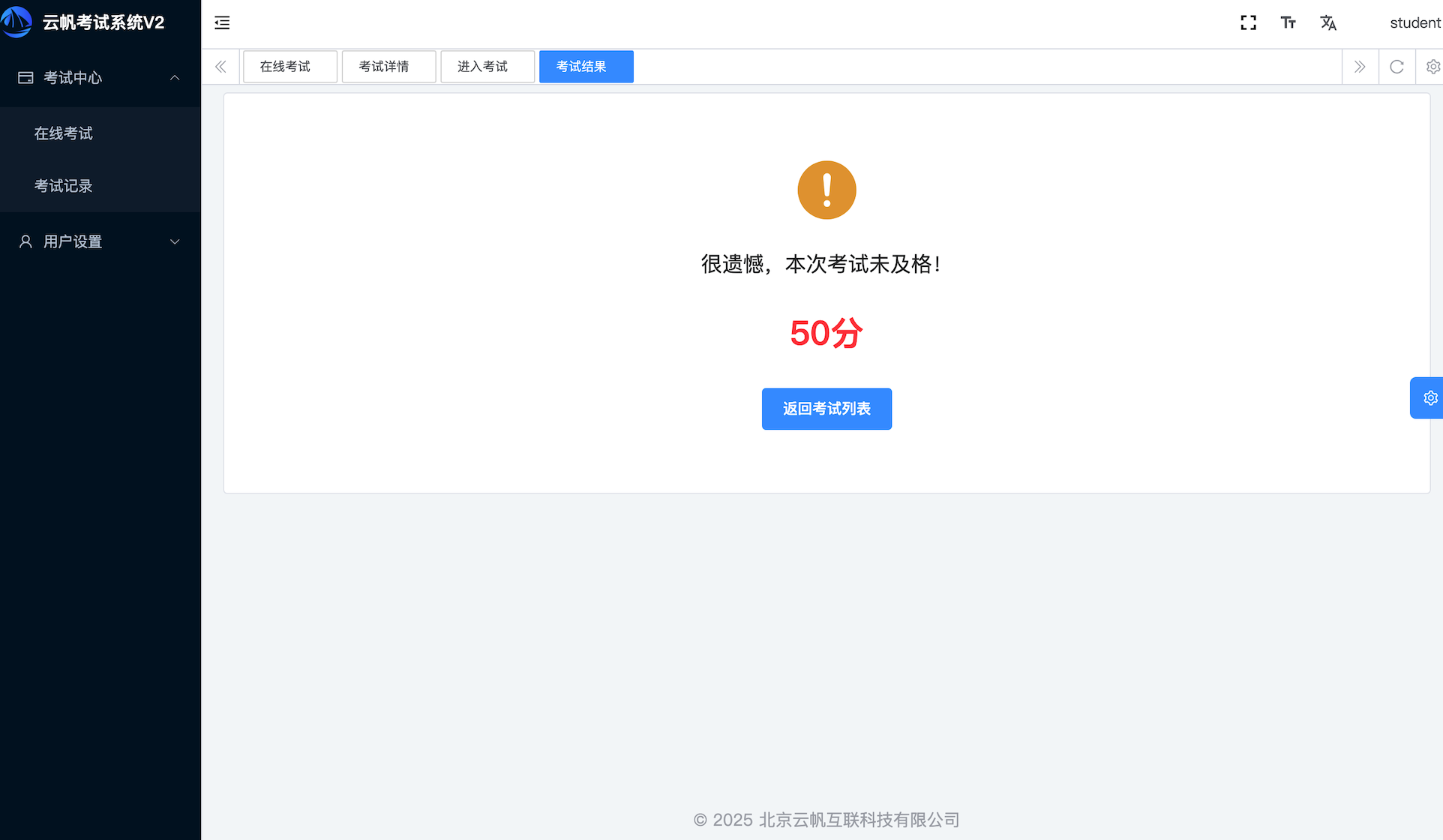Enter fullscreen mode

pyautogui.click(x=1247, y=22)
